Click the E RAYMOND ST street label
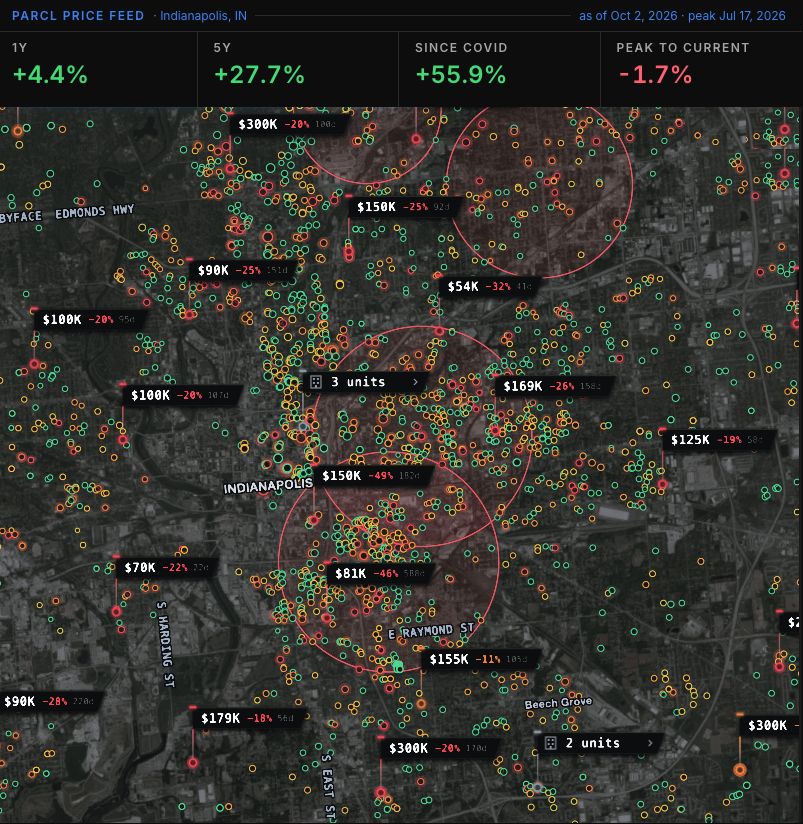 [x=431, y=631]
